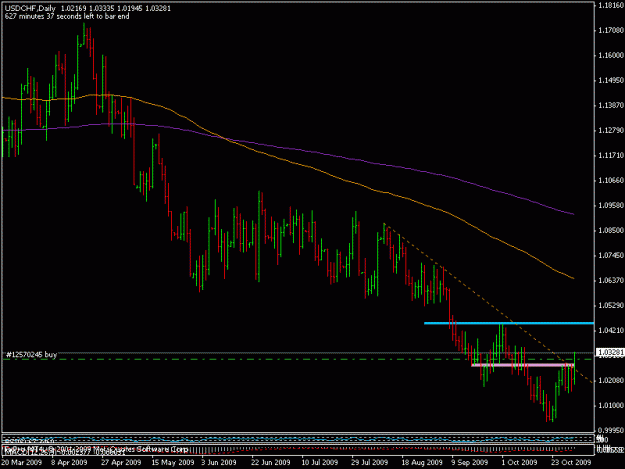
Task: Click the highlighted 1.03281 current price tag
Action: pyautogui.click(x=610, y=353)
